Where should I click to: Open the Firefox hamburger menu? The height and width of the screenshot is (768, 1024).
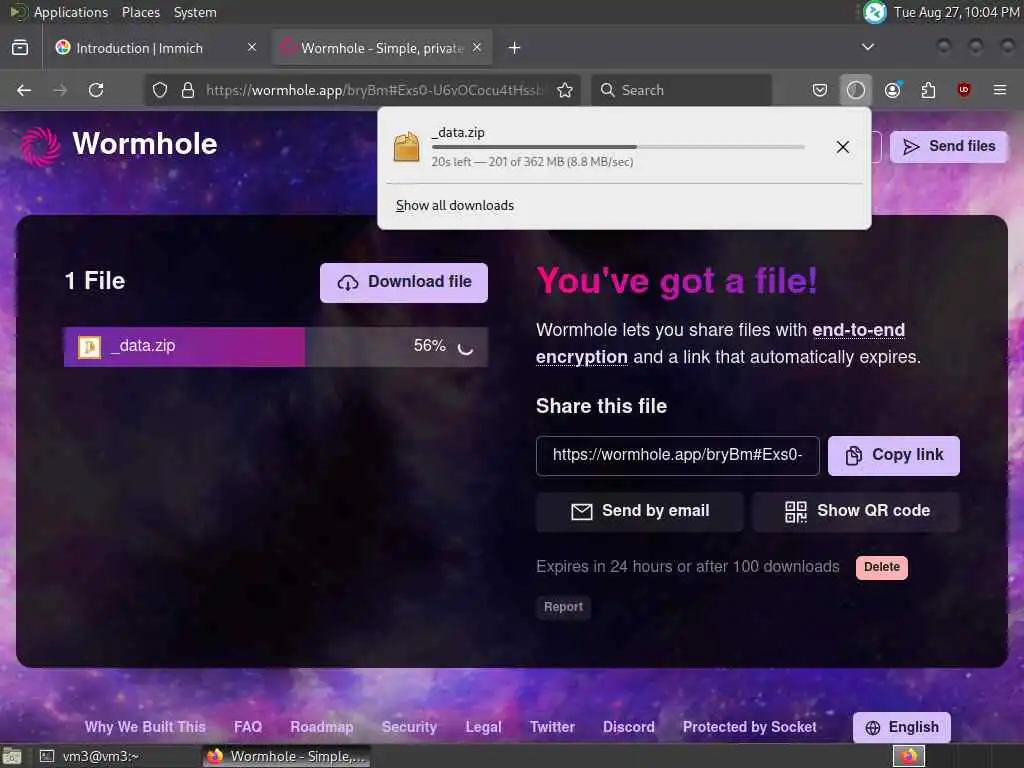1000,90
